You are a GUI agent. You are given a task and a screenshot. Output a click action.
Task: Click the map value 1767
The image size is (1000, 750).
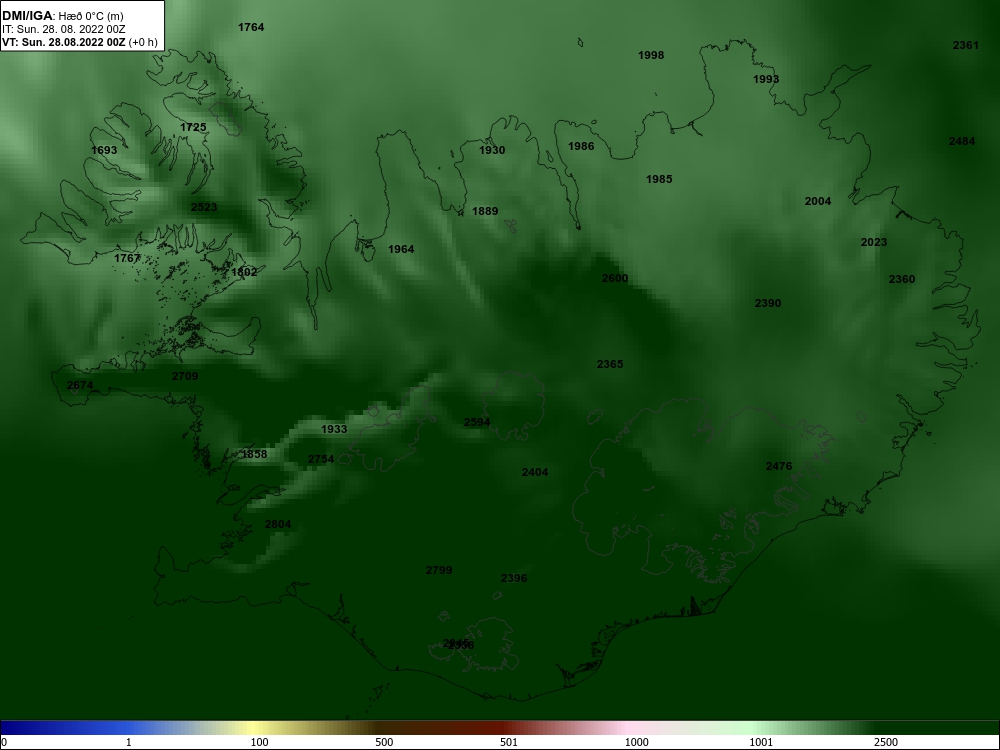point(126,258)
